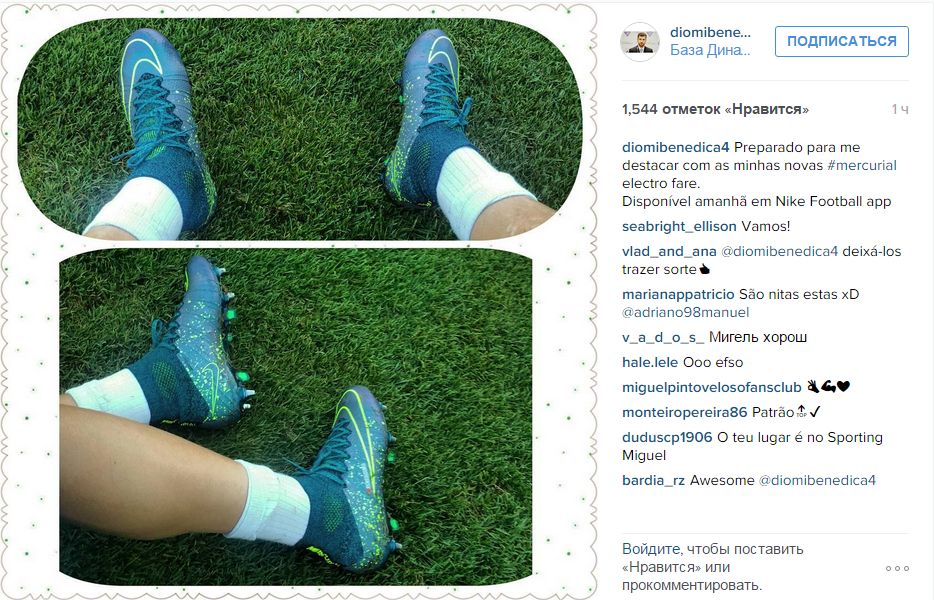Click the #mercurial hashtag
Screen dimensions: 934x600
tap(861, 165)
